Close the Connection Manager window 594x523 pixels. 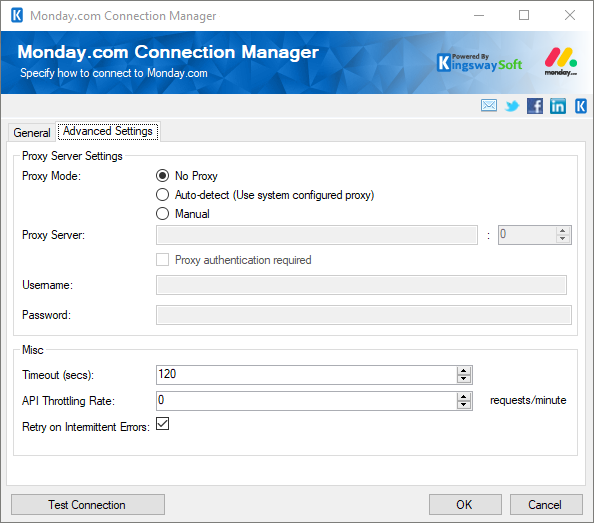pos(570,16)
